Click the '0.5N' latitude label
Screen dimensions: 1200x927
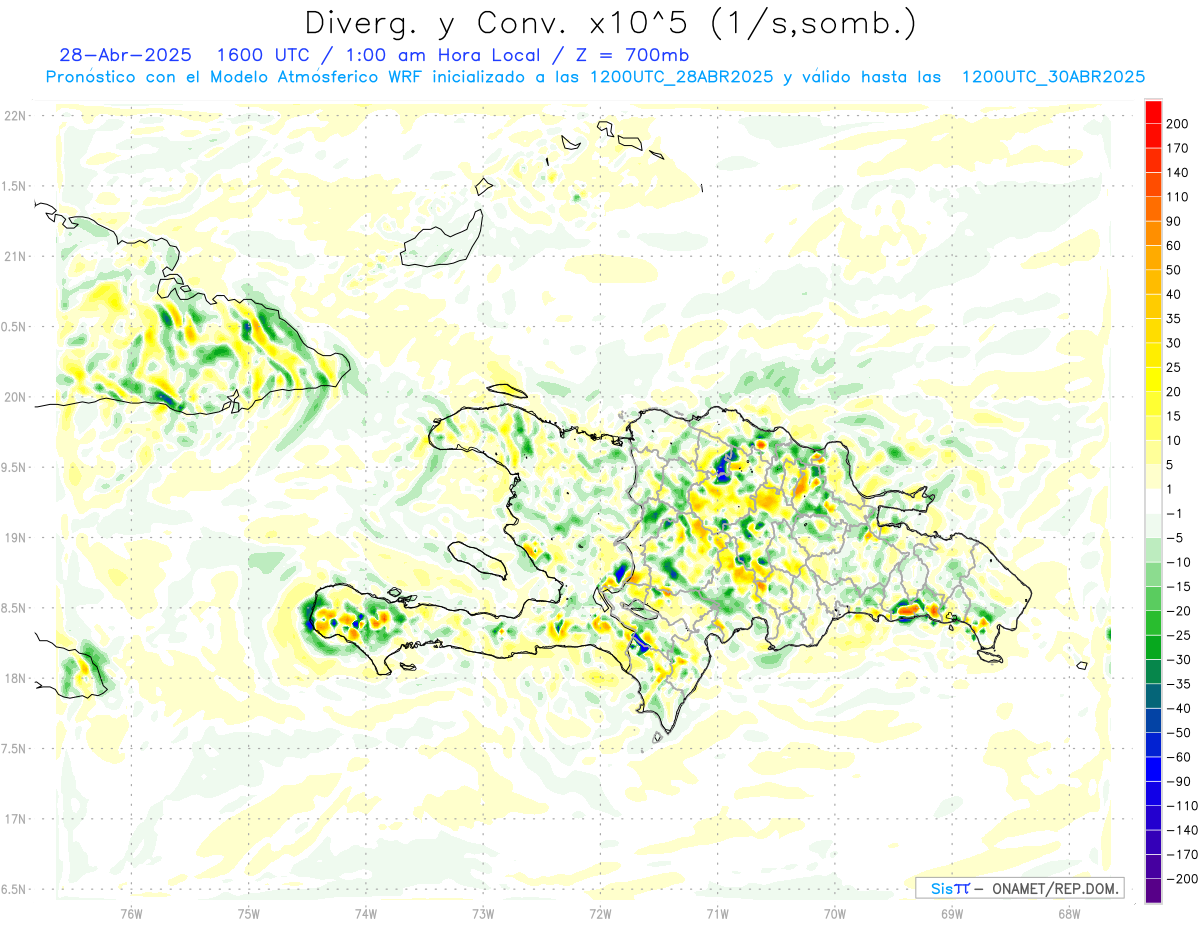coord(13,327)
